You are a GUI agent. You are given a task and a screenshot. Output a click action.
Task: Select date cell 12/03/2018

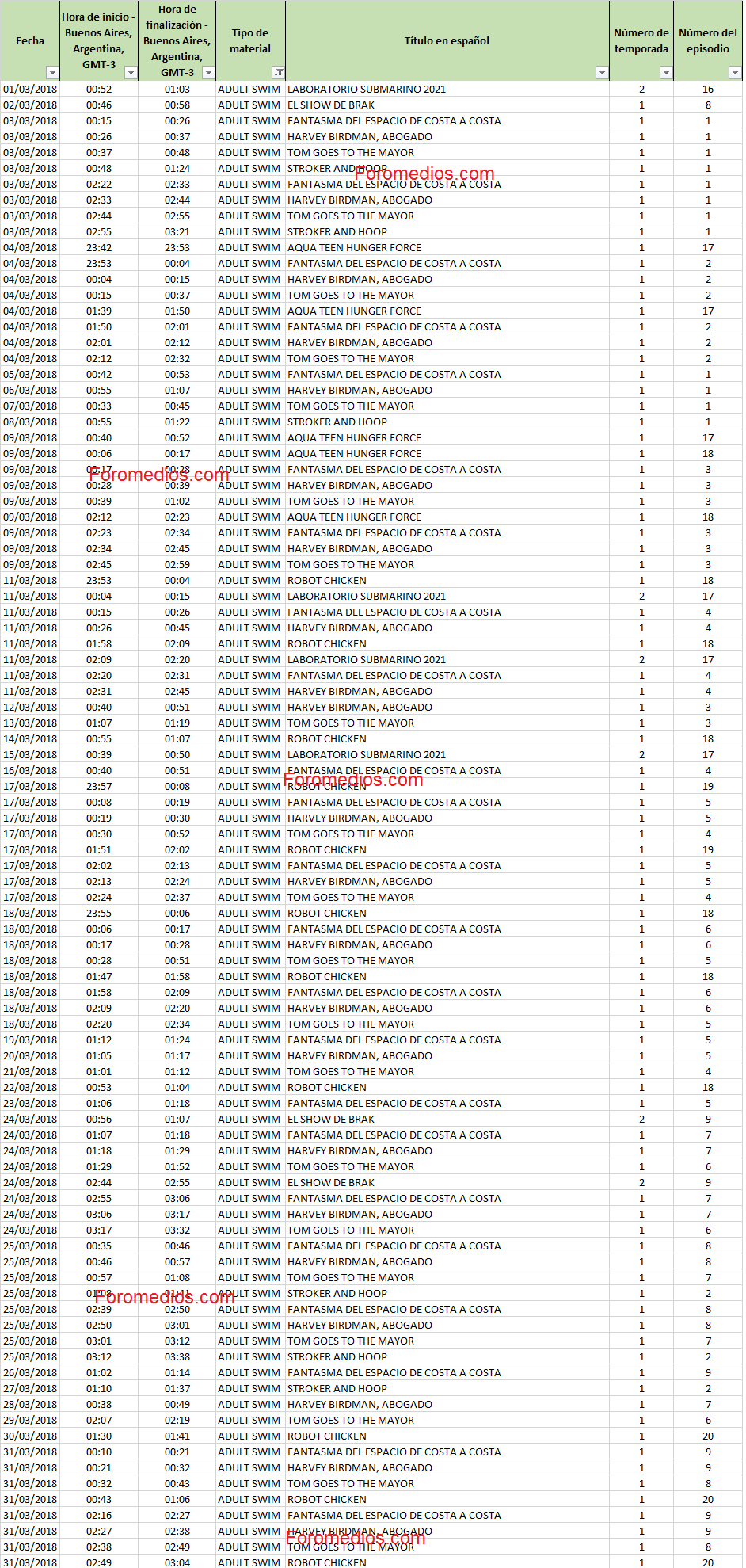tap(30, 707)
